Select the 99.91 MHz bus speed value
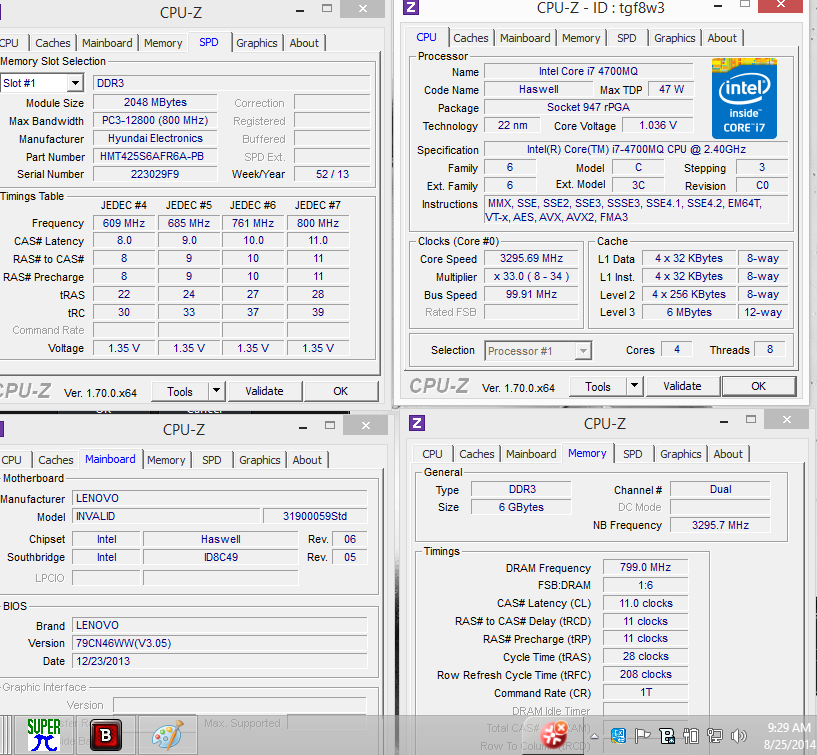 pos(531,294)
